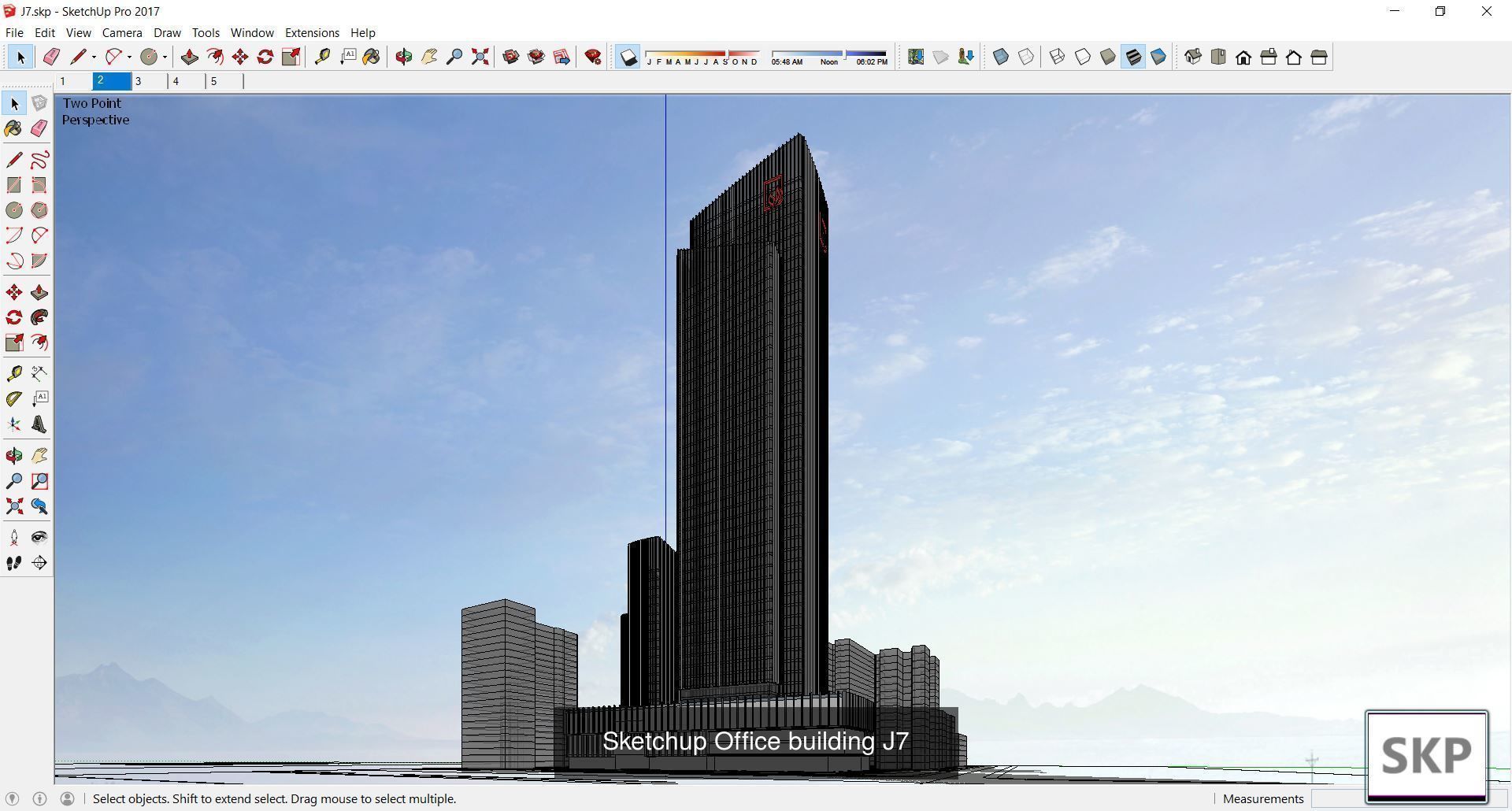Switch to Back view icon
Screen dimensions: 1512x811
tap(1294, 57)
